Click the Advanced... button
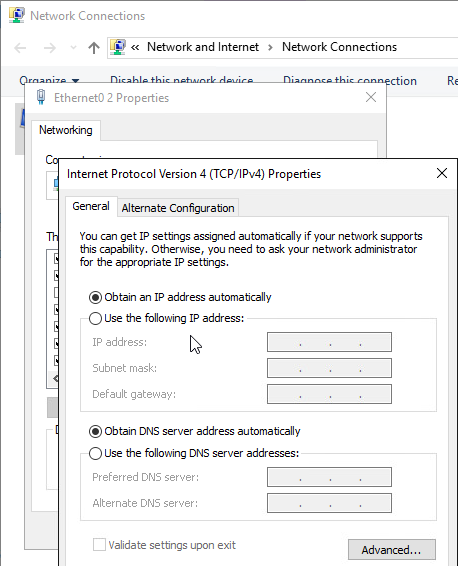The width and height of the screenshot is (458, 566). coord(392,550)
